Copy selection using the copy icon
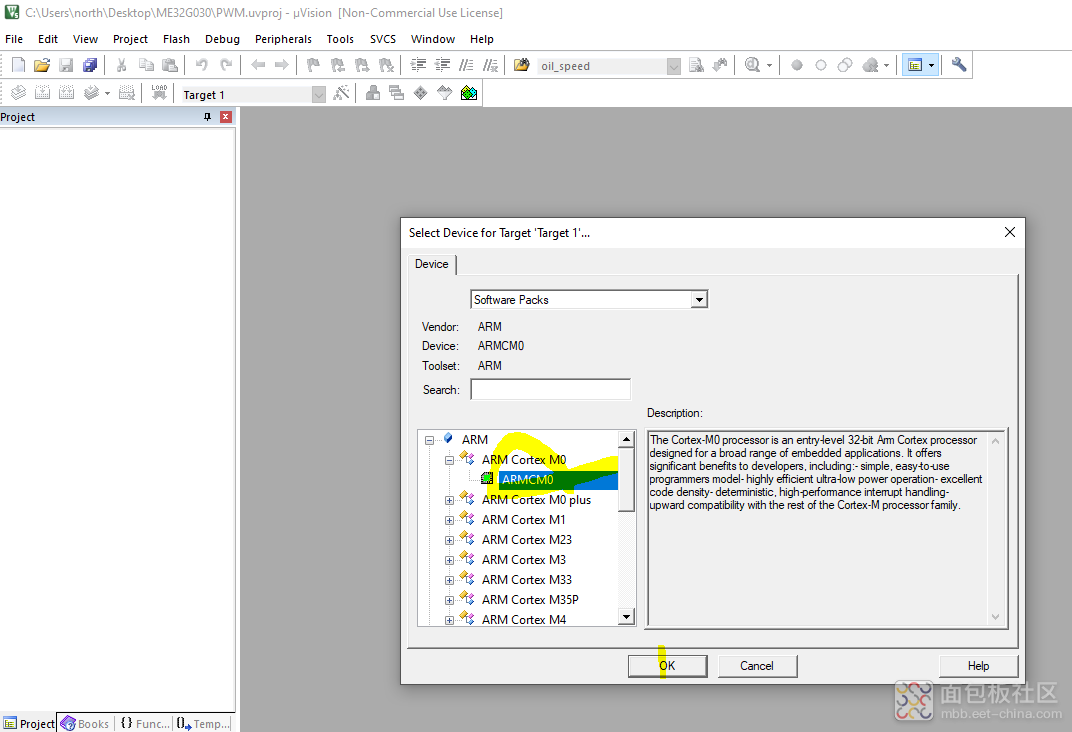 146,65
